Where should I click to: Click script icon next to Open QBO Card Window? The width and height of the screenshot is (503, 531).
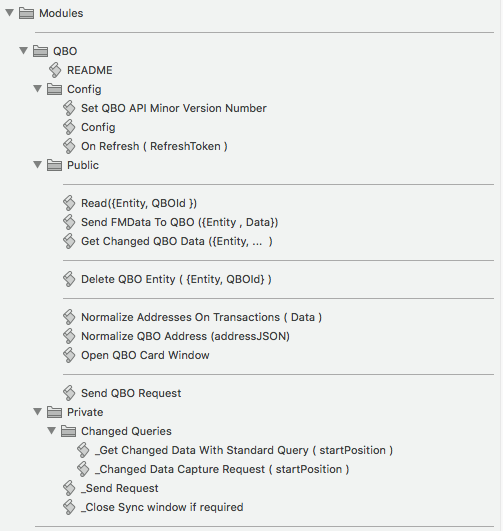click(69, 355)
